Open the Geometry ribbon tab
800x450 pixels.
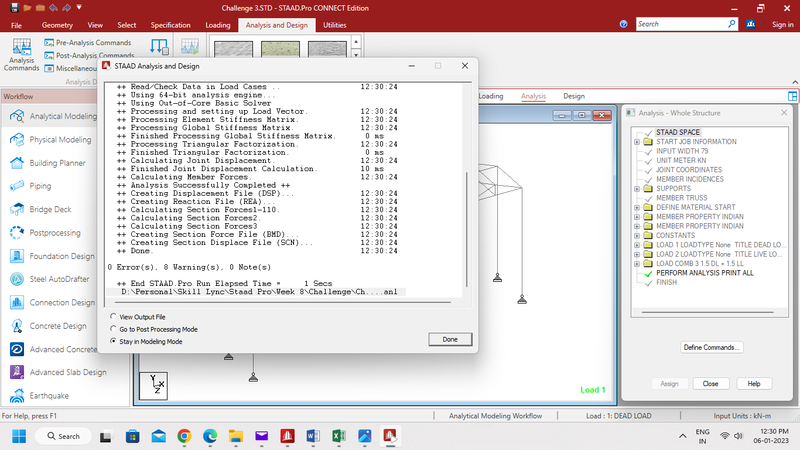click(x=55, y=23)
